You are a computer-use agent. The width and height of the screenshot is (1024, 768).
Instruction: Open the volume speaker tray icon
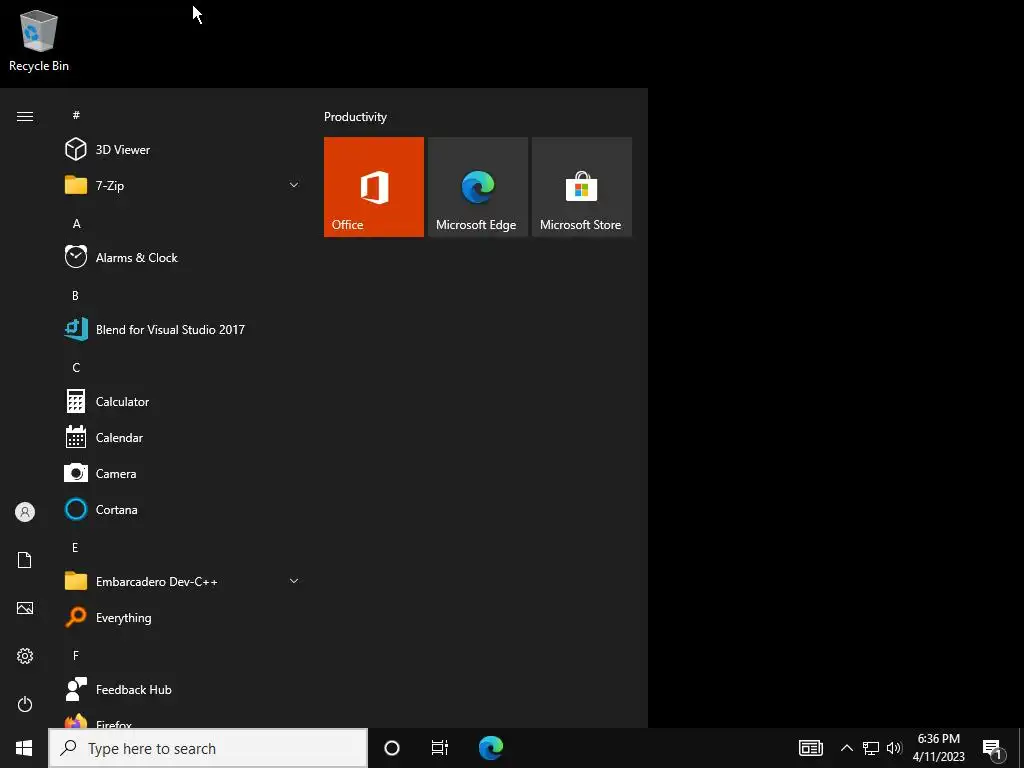(x=894, y=748)
